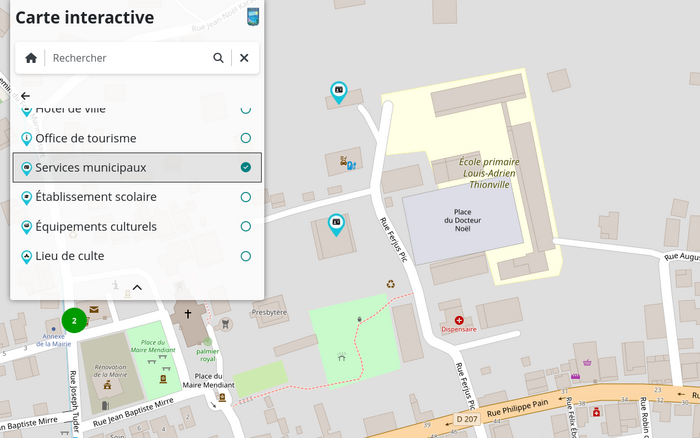Toggle Équipements culturels radio circle
700x438 pixels.
pos(245,227)
